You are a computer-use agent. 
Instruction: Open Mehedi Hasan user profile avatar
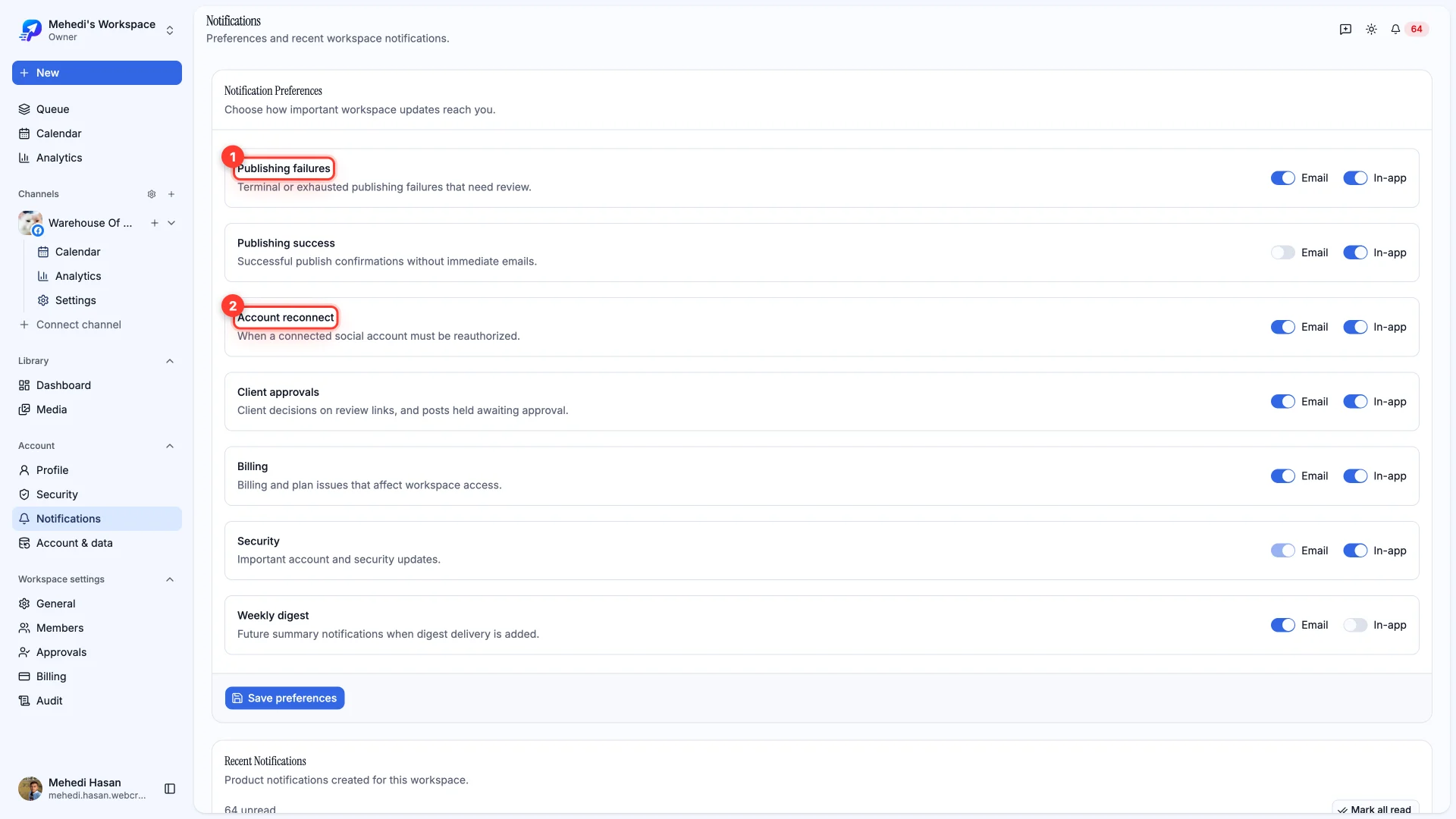click(x=30, y=789)
